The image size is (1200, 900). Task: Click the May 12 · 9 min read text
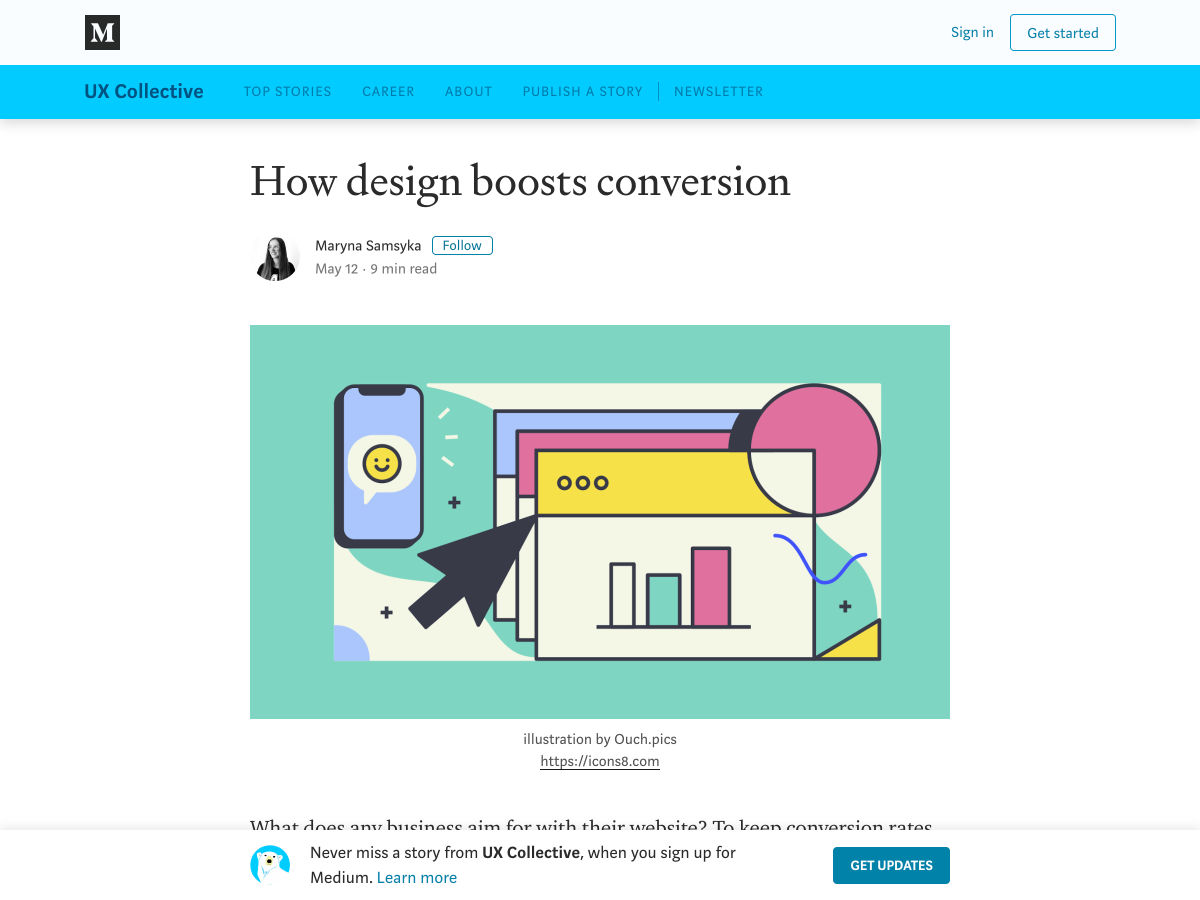click(376, 269)
